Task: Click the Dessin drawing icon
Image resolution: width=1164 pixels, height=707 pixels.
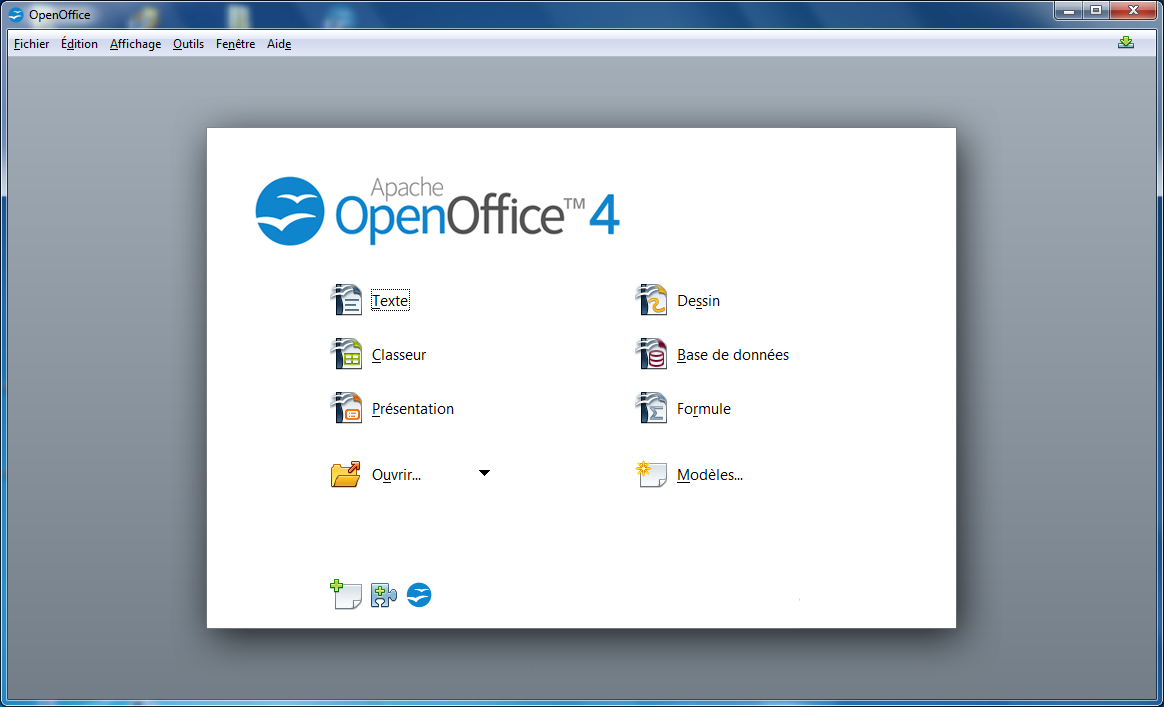Action: (x=651, y=300)
